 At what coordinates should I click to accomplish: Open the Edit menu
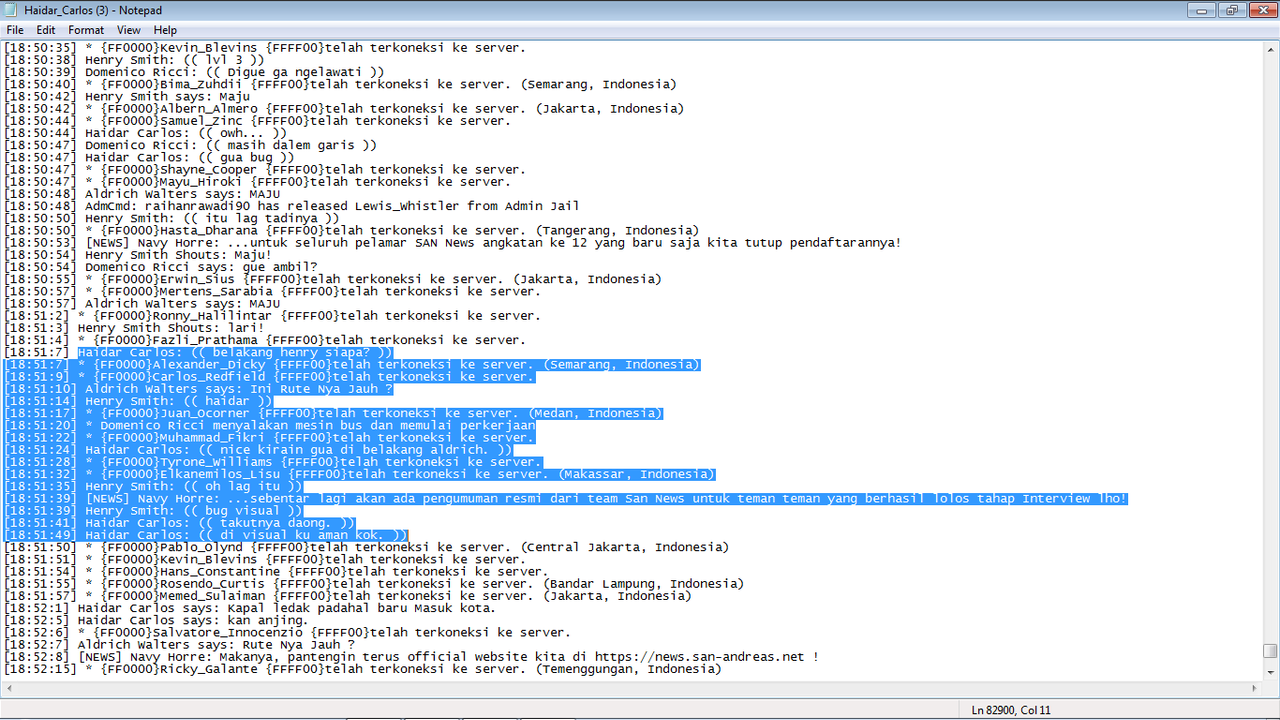(x=46, y=30)
